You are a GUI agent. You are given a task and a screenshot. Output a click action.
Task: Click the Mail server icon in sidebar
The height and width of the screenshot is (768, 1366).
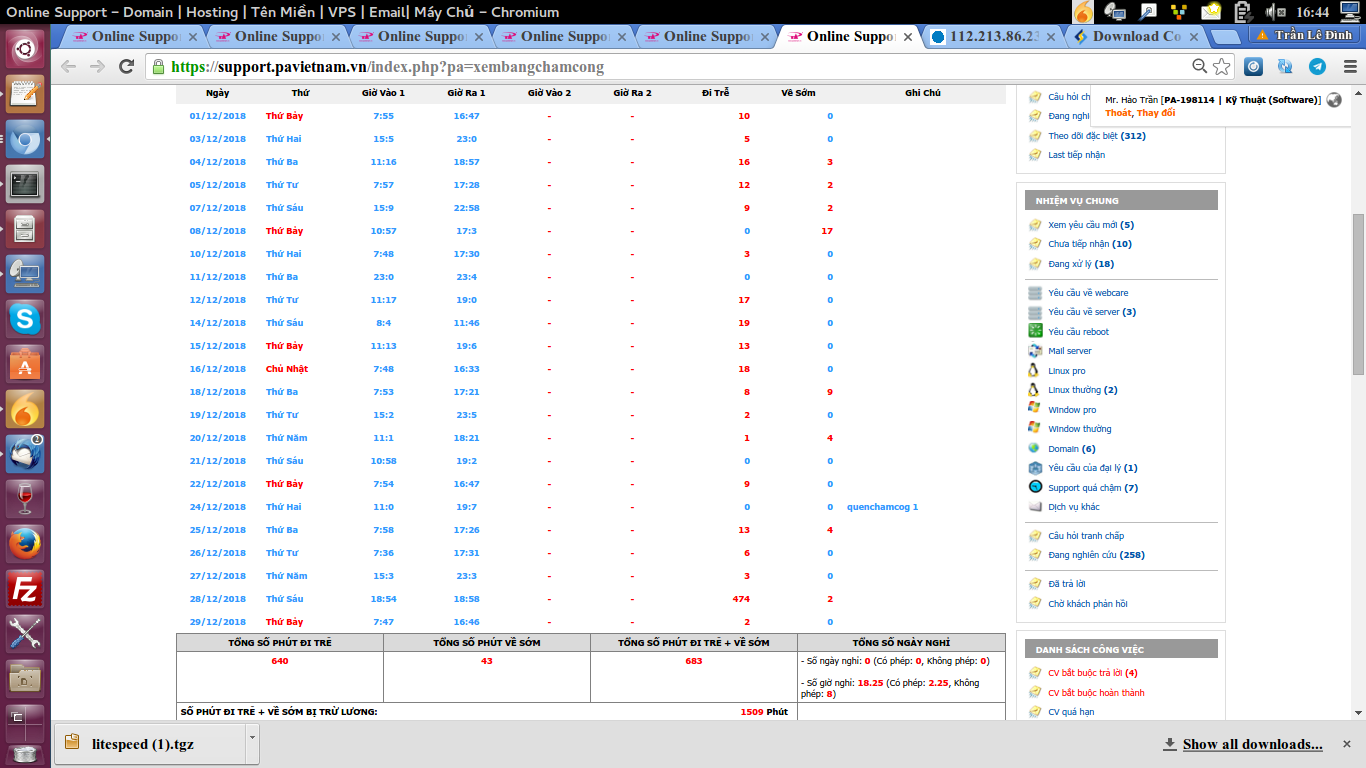(x=1036, y=351)
